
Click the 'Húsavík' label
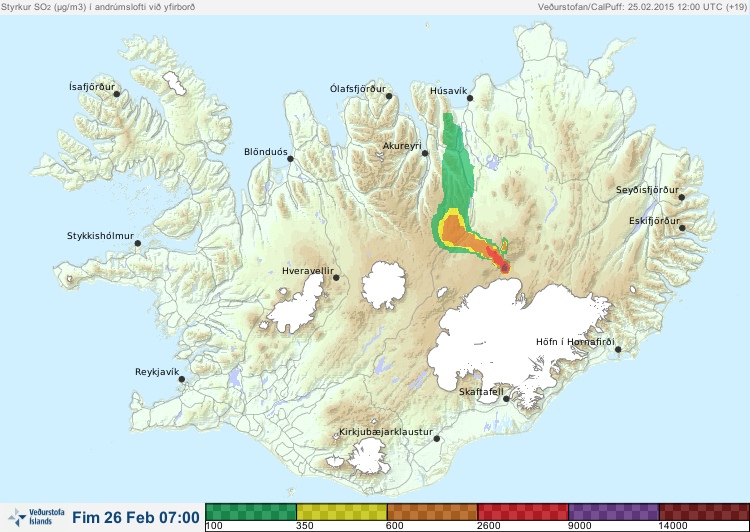(448, 90)
